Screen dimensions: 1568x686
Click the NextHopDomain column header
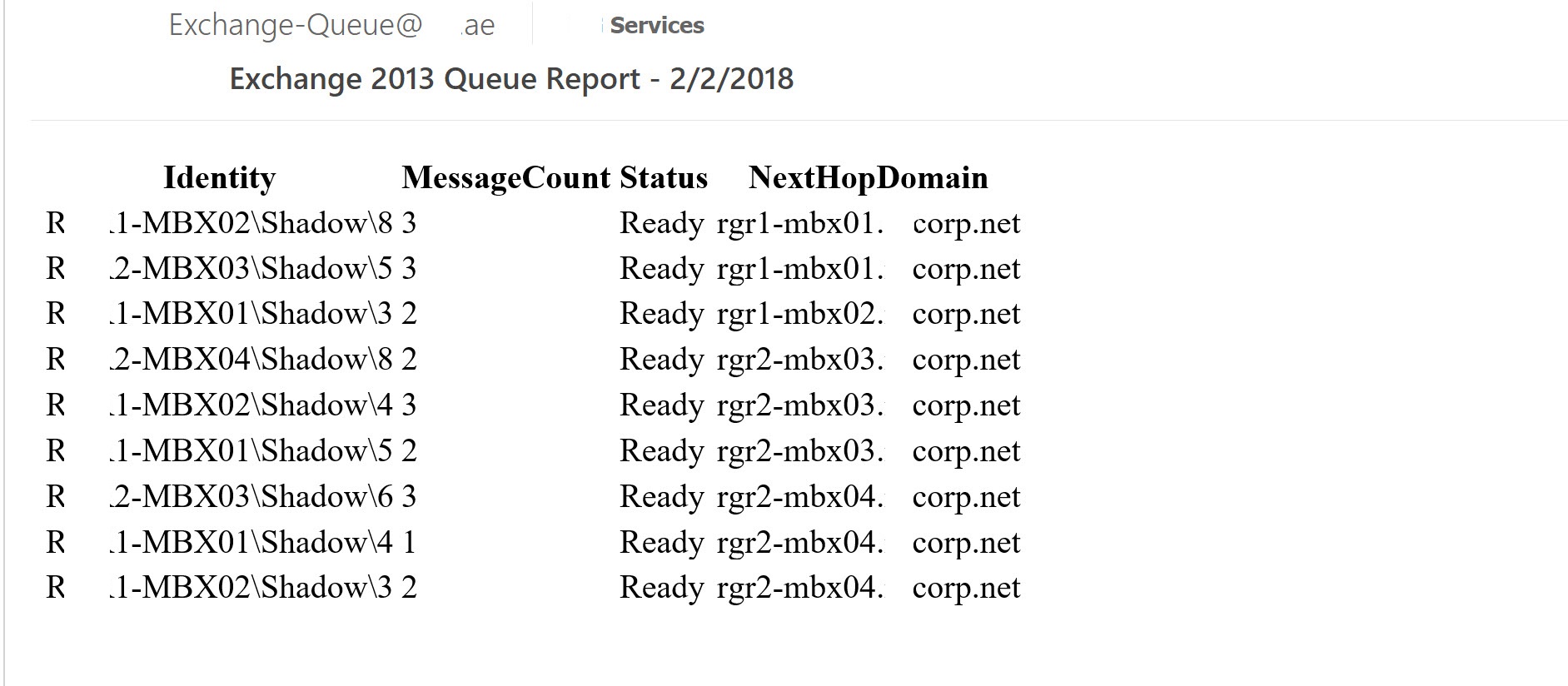[x=869, y=177]
